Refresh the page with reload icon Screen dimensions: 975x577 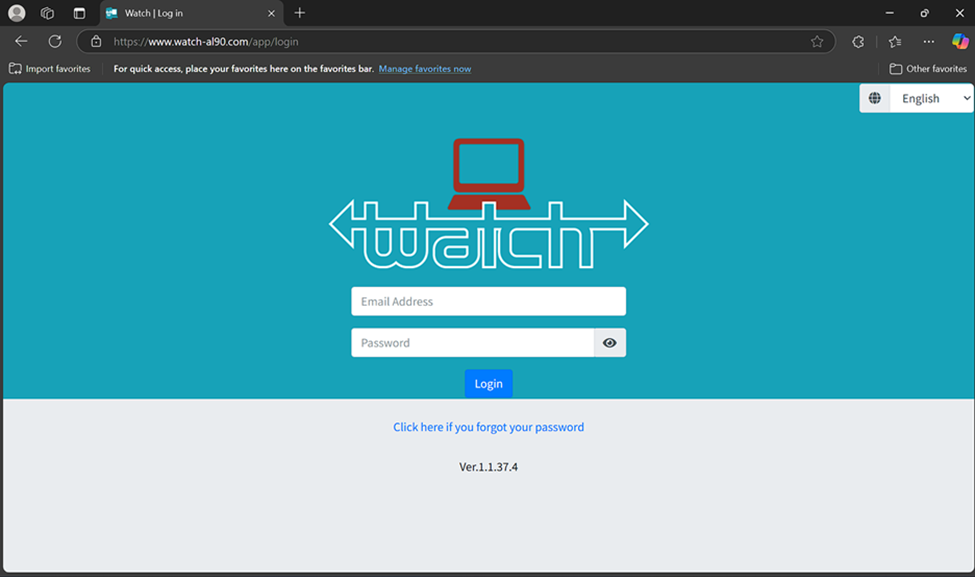[55, 41]
